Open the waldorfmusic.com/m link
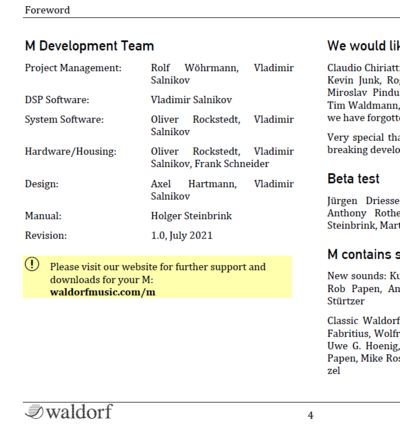 point(103,292)
